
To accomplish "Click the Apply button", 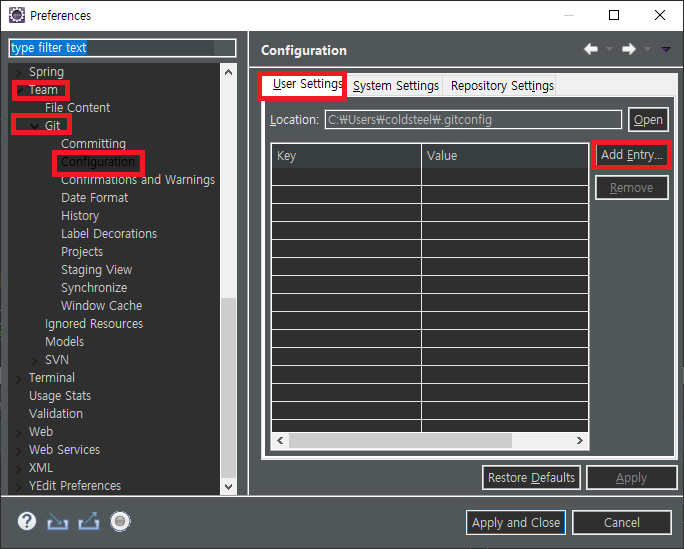I will pos(631,478).
